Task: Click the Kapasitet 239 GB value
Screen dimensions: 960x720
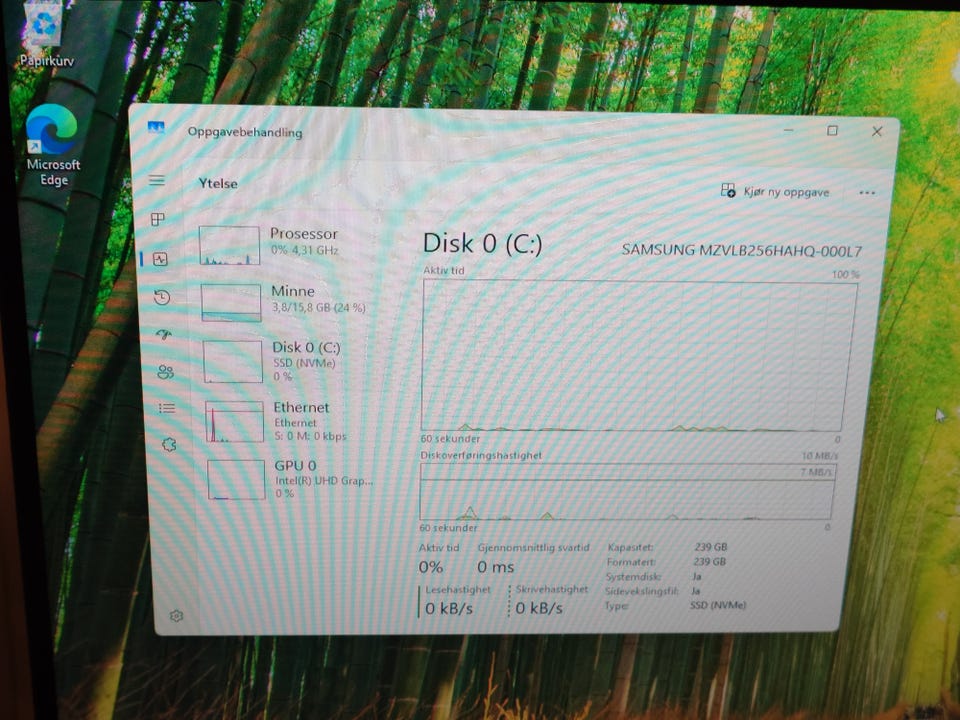Action: [710, 547]
